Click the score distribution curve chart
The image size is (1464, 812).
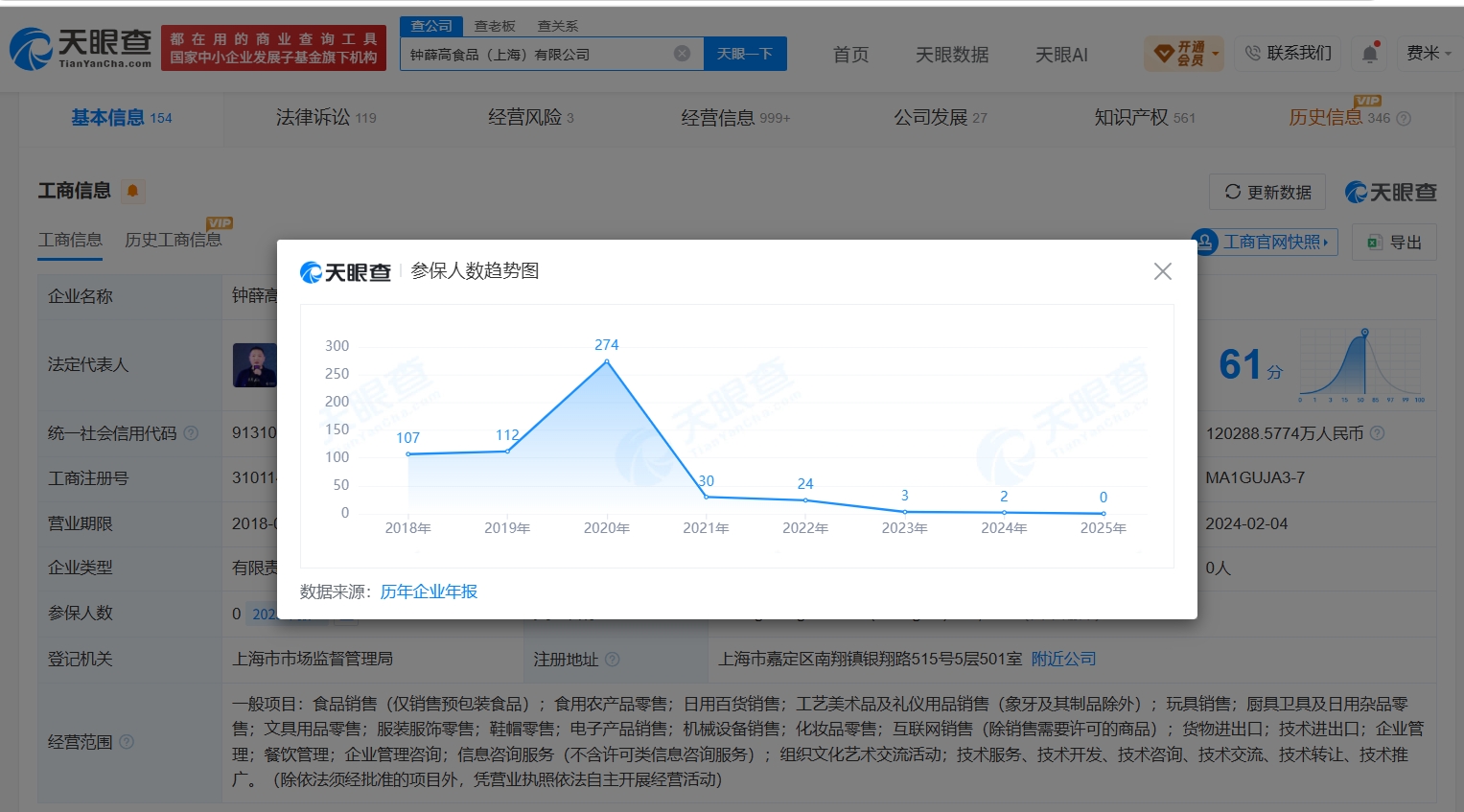point(1361,365)
